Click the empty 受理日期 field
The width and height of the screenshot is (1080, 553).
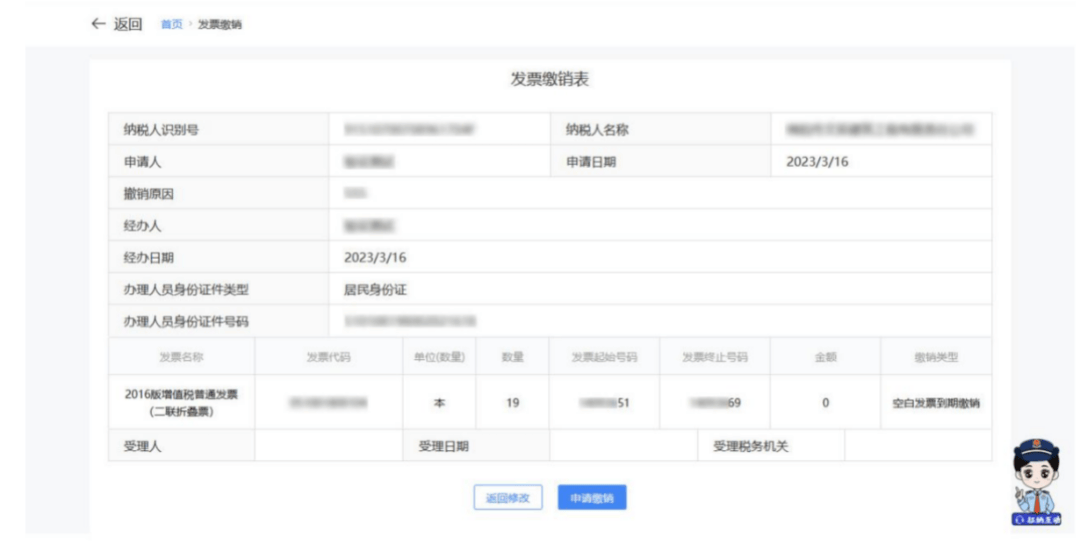[x=623, y=446]
